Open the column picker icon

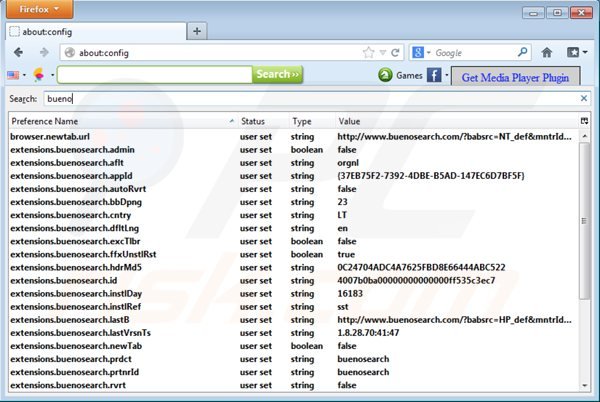click(x=584, y=121)
